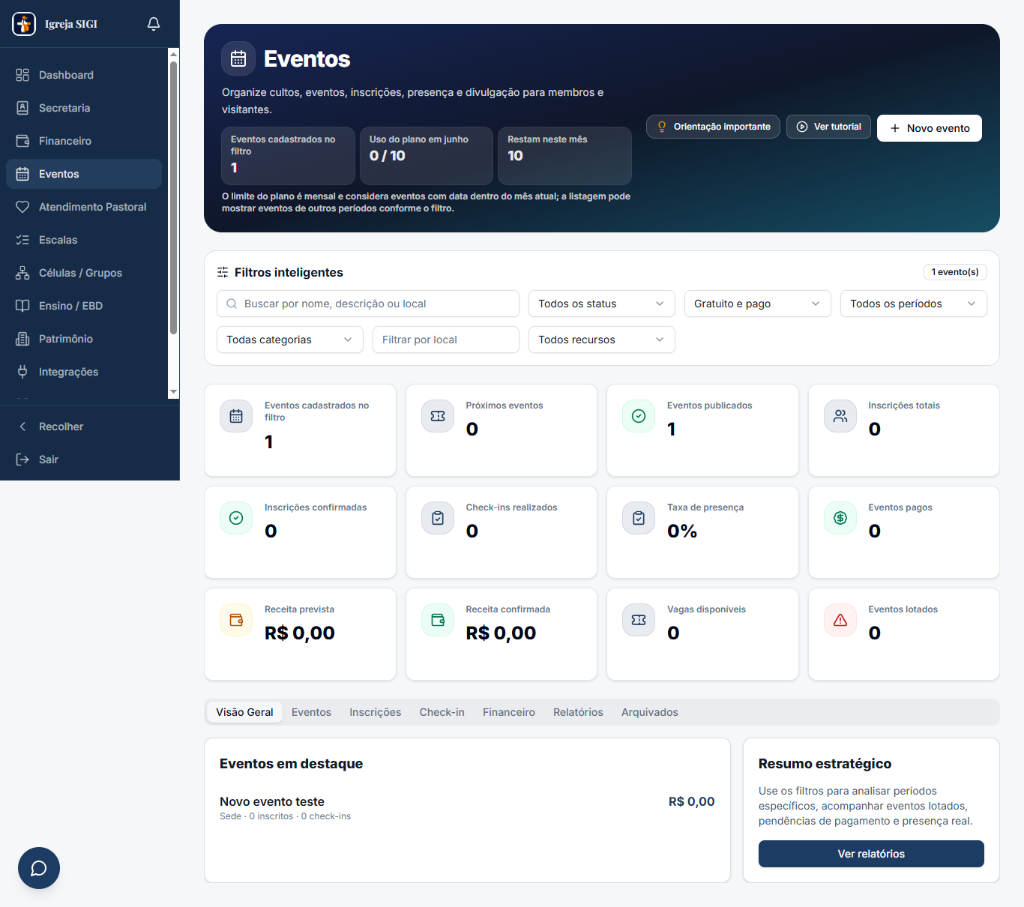
Task: Click the Novo evento button
Action: pos(929,128)
